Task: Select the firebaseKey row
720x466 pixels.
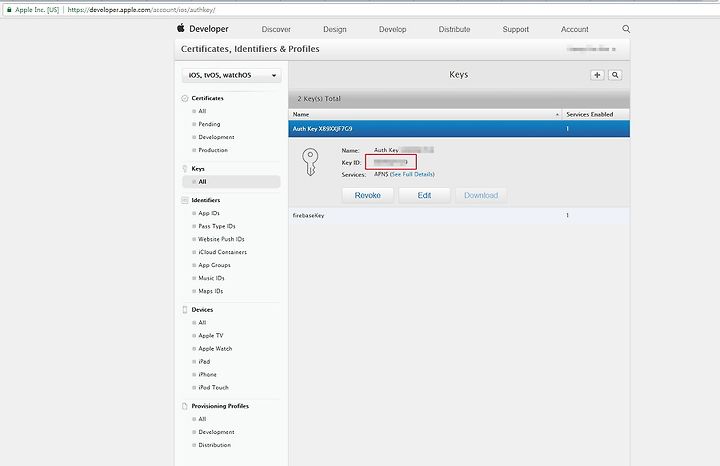Action: [x=459, y=215]
